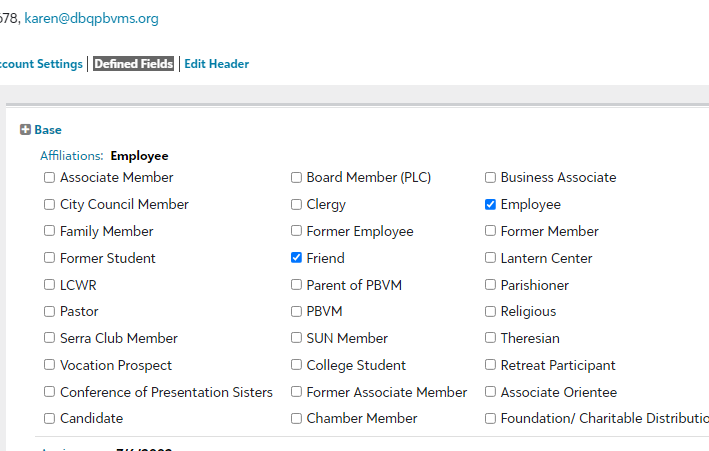
Task: Uncheck the Employee affiliation checkbox
Action: tap(490, 205)
